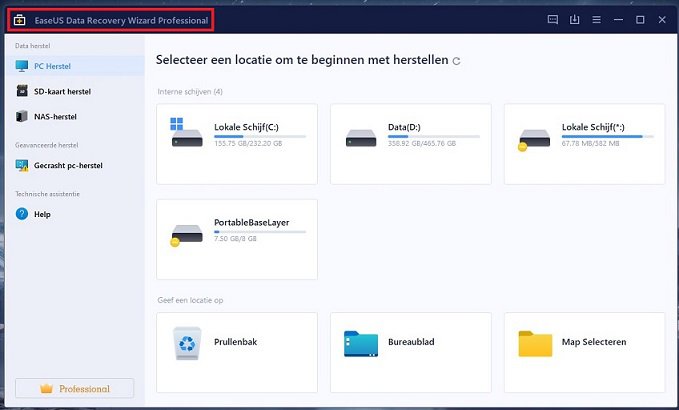Maximize the EaseUS window
Viewport: 679px width, 410px height.
(x=640, y=19)
